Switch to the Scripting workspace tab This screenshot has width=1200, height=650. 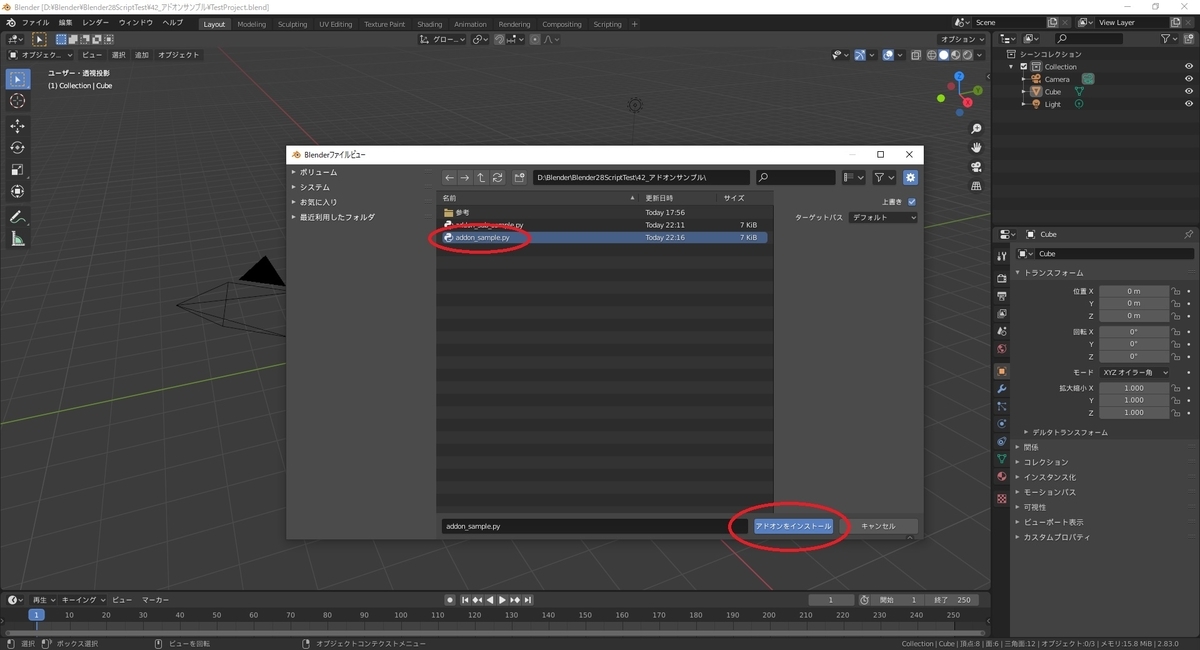pos(607,24)
